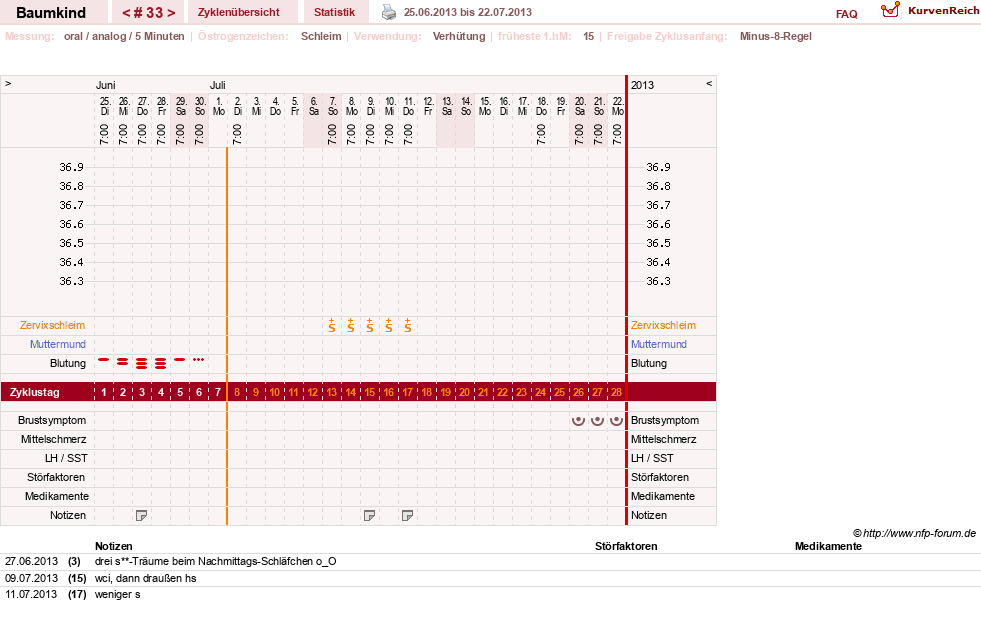Click the left Brustsymptom row label
The width and height of the screenshot is (981, 625).
pos(52,420)
